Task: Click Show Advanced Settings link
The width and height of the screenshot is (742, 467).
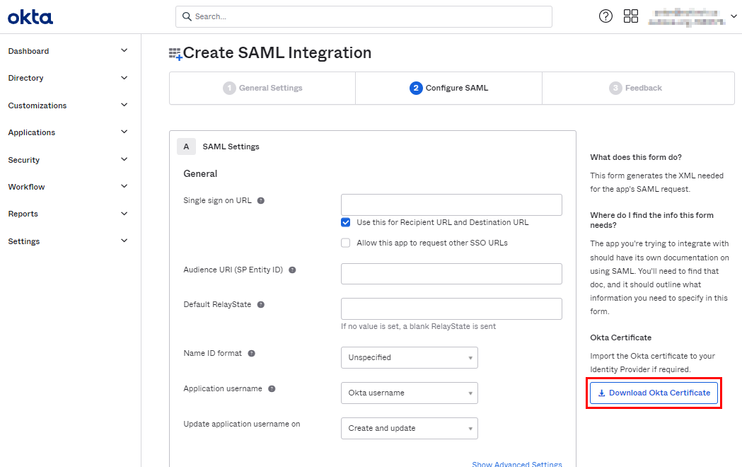Action: [516, 463]
